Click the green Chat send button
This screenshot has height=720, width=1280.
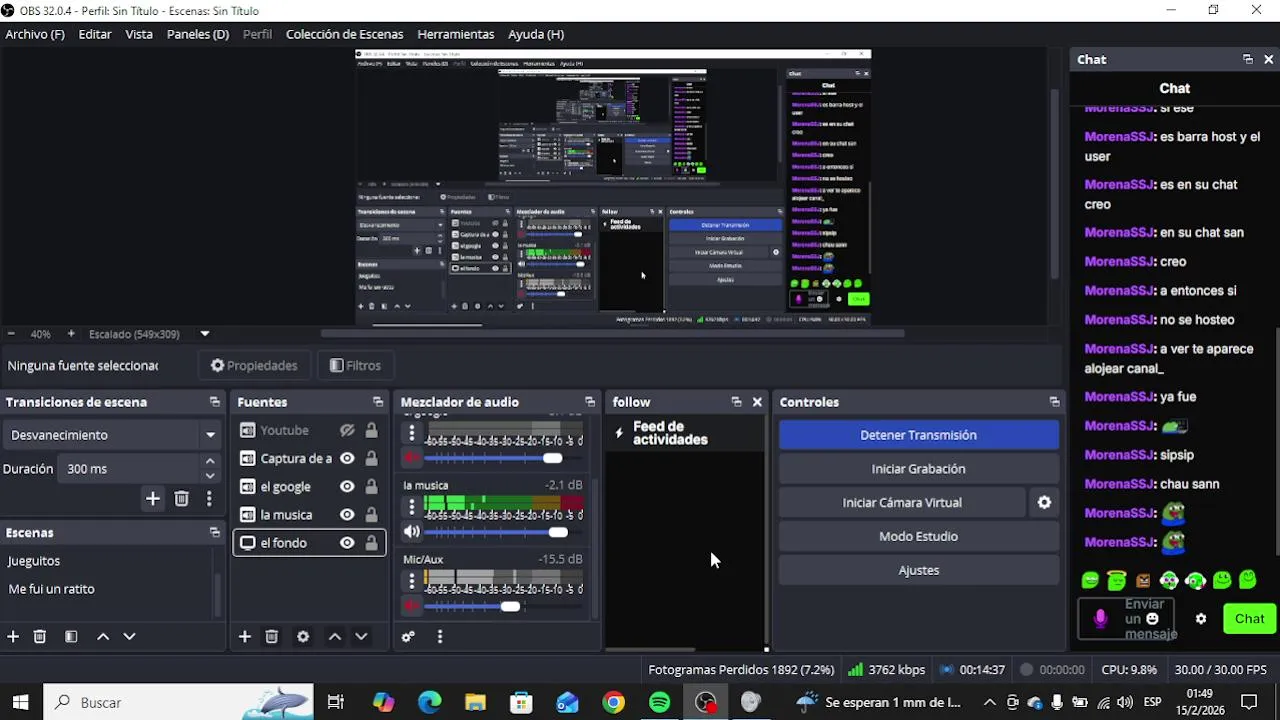[x=1249, y=619]
